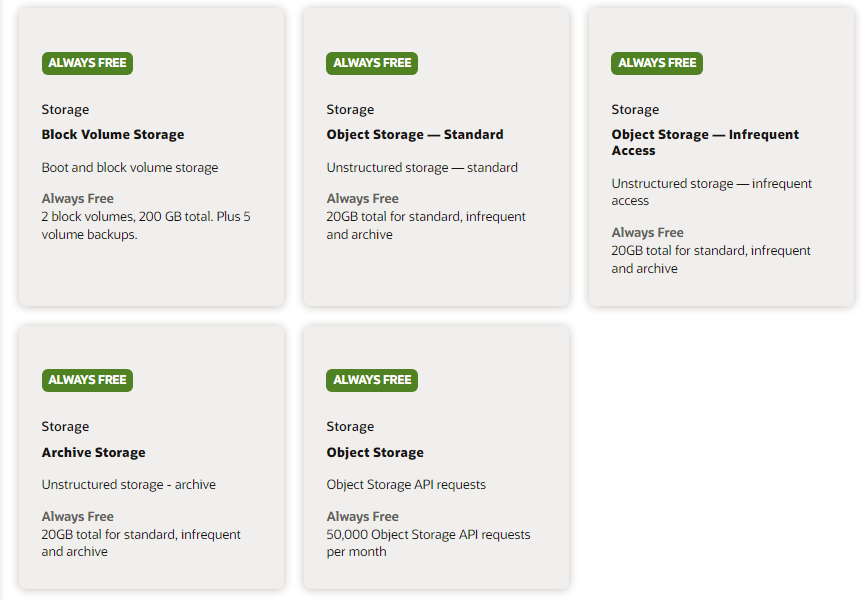Click the 50,000 Object Storage API requests text
This screenshot has width=867, height=600.
428,534
